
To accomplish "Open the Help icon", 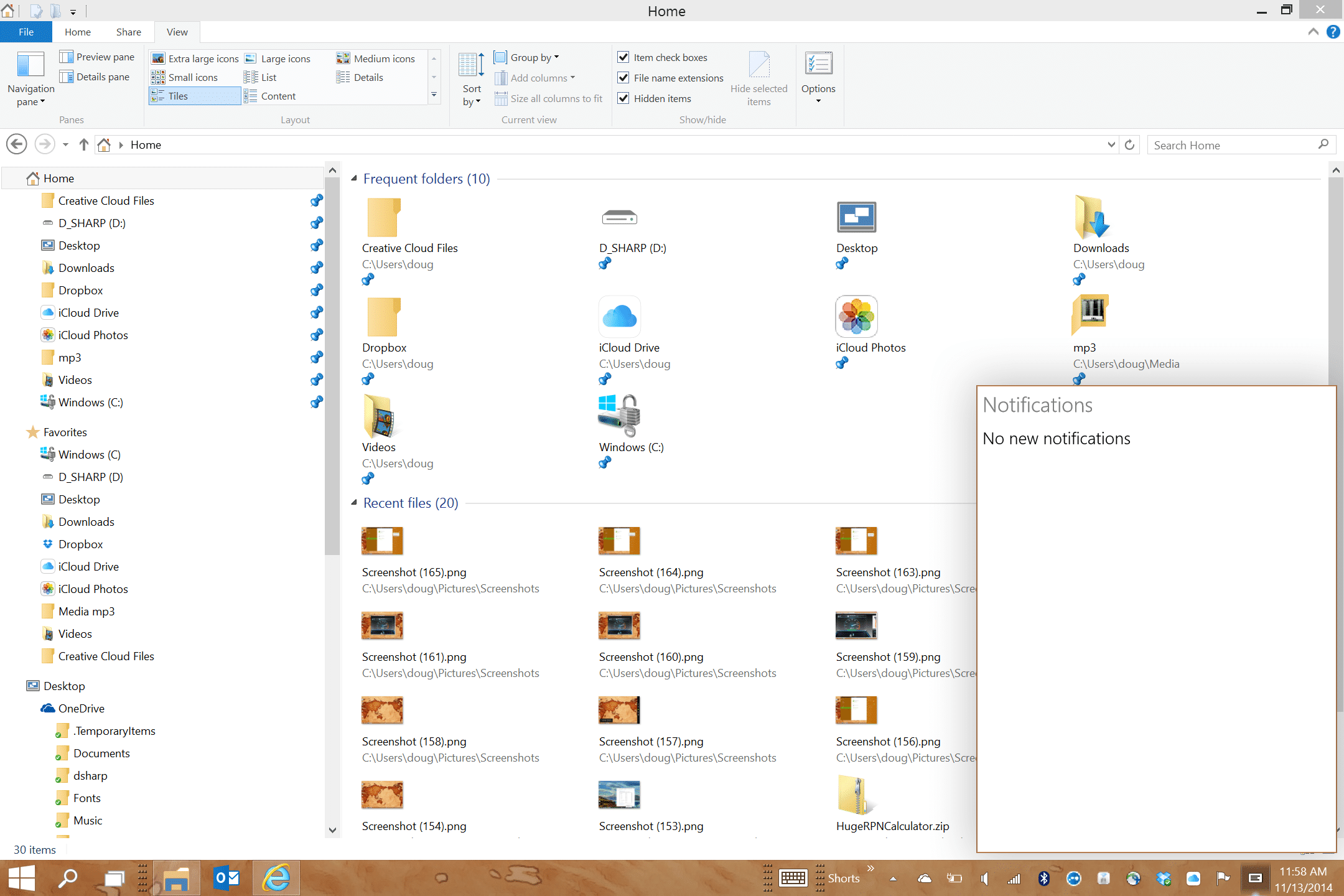I will tap(1333, 32).
